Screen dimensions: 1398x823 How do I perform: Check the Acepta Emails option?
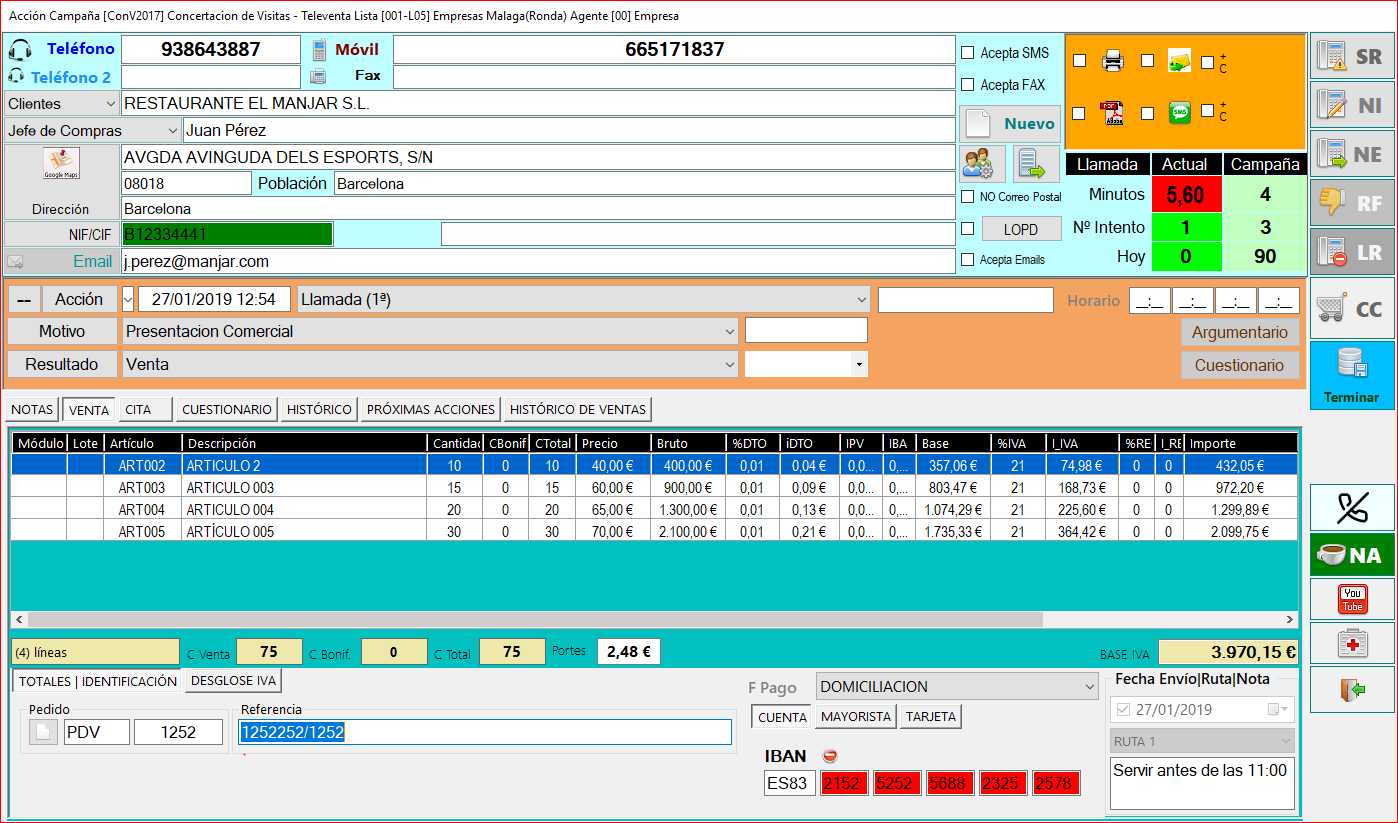(x=967, y=260)
